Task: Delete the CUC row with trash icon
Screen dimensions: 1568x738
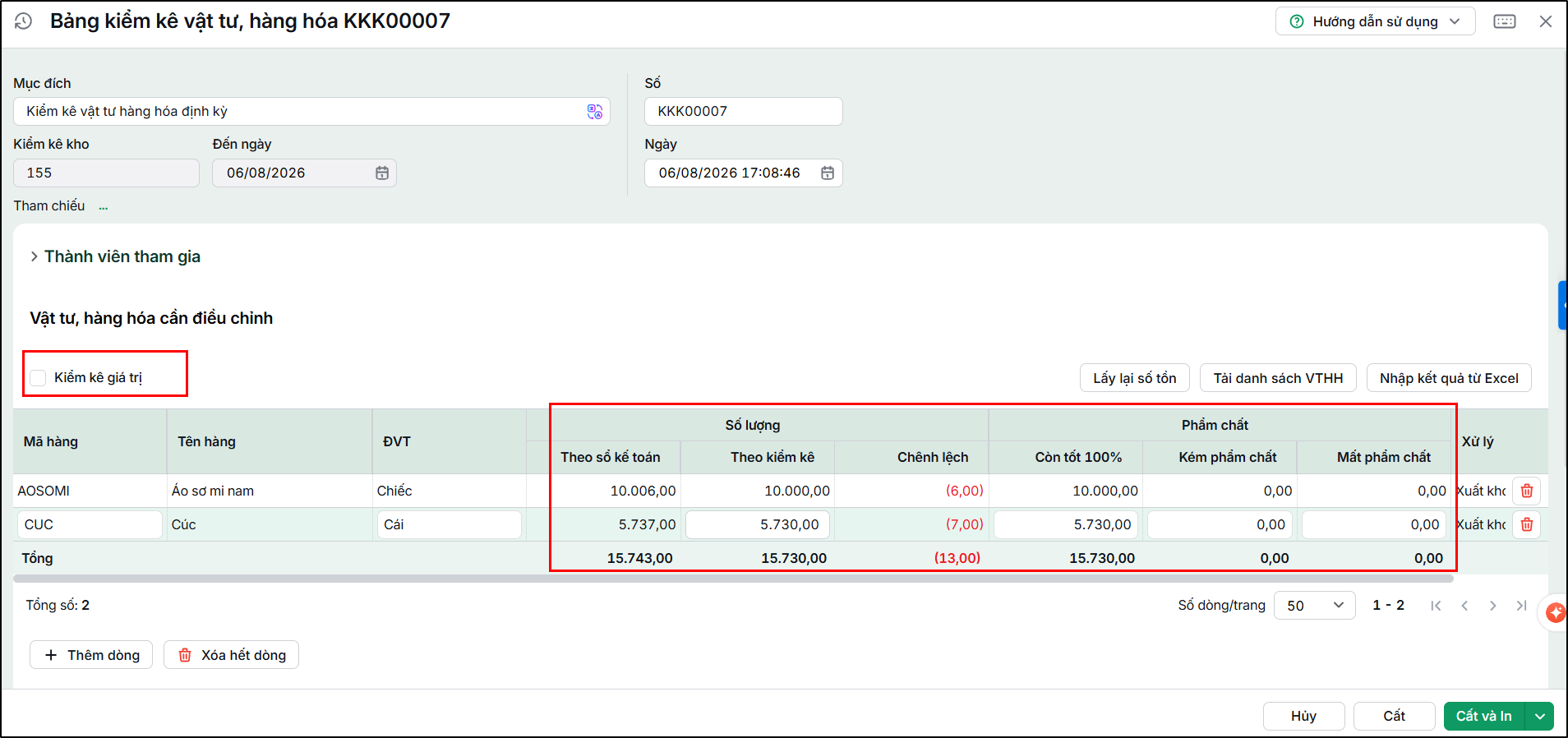Action: 1527,524
